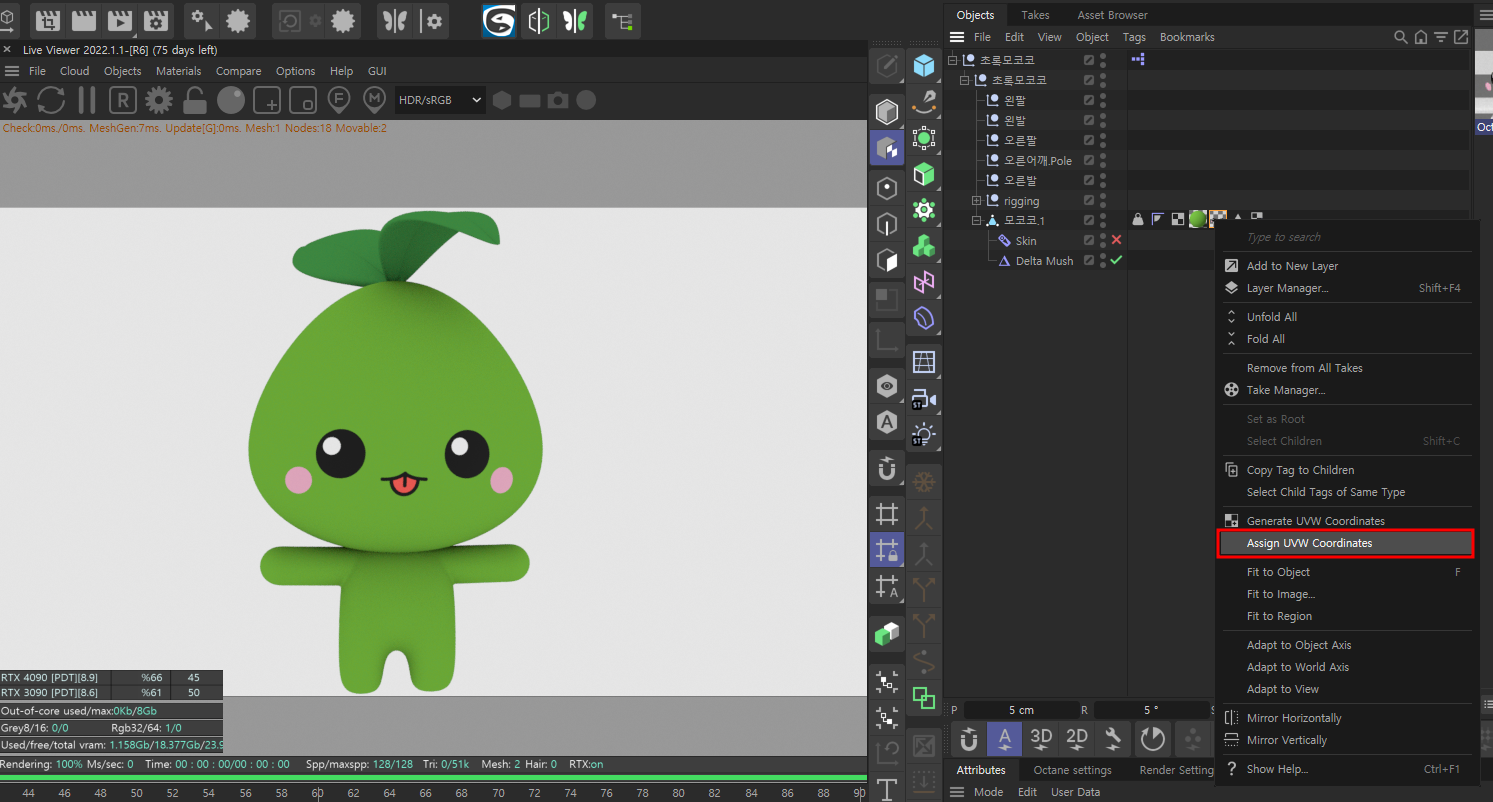This screenshot has width=1493, height=802.
Task: Open the Tags menu in Objects manager
Action: click(x=1134, y=37)
